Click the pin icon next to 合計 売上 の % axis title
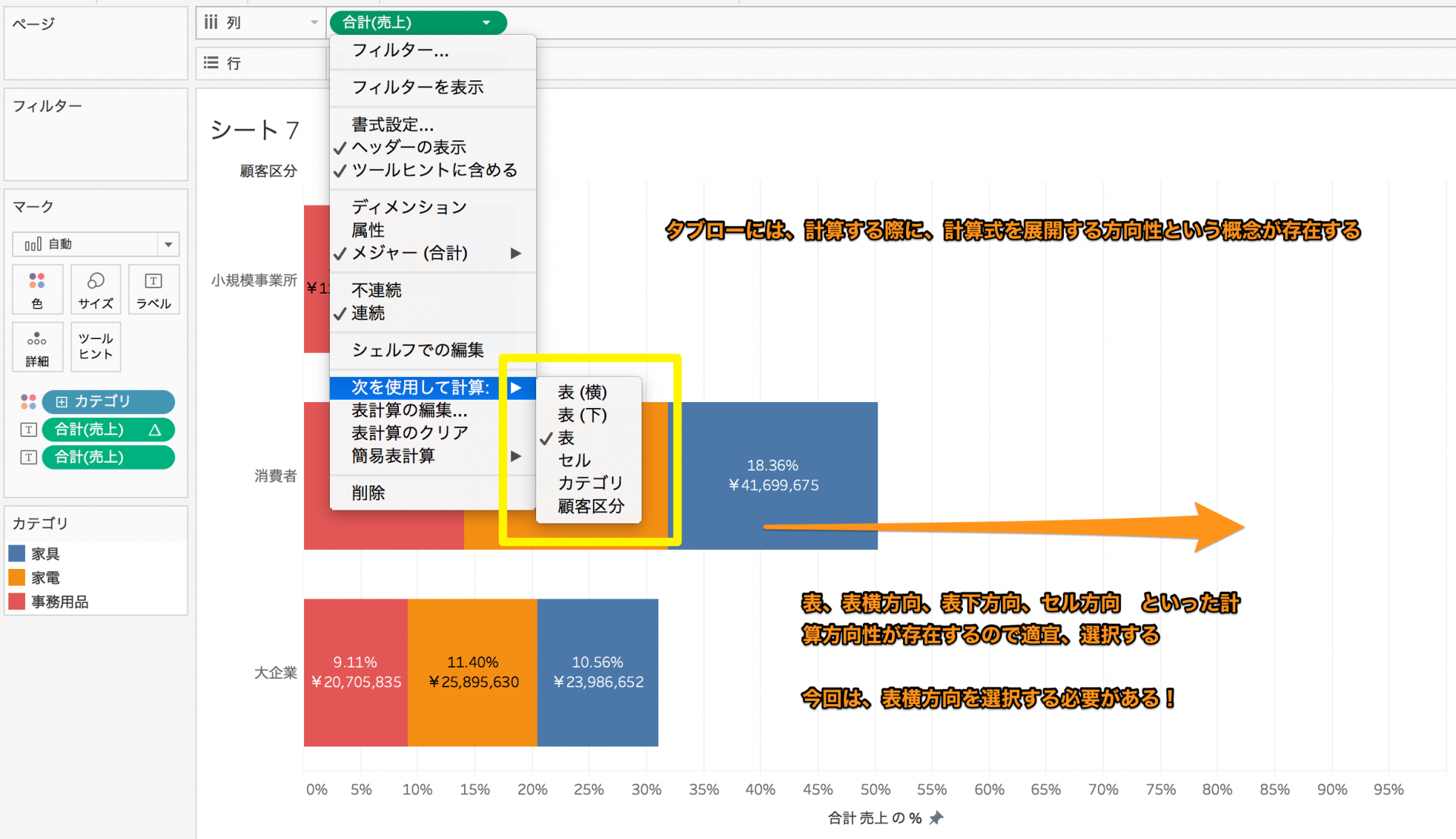 (937, 818)
